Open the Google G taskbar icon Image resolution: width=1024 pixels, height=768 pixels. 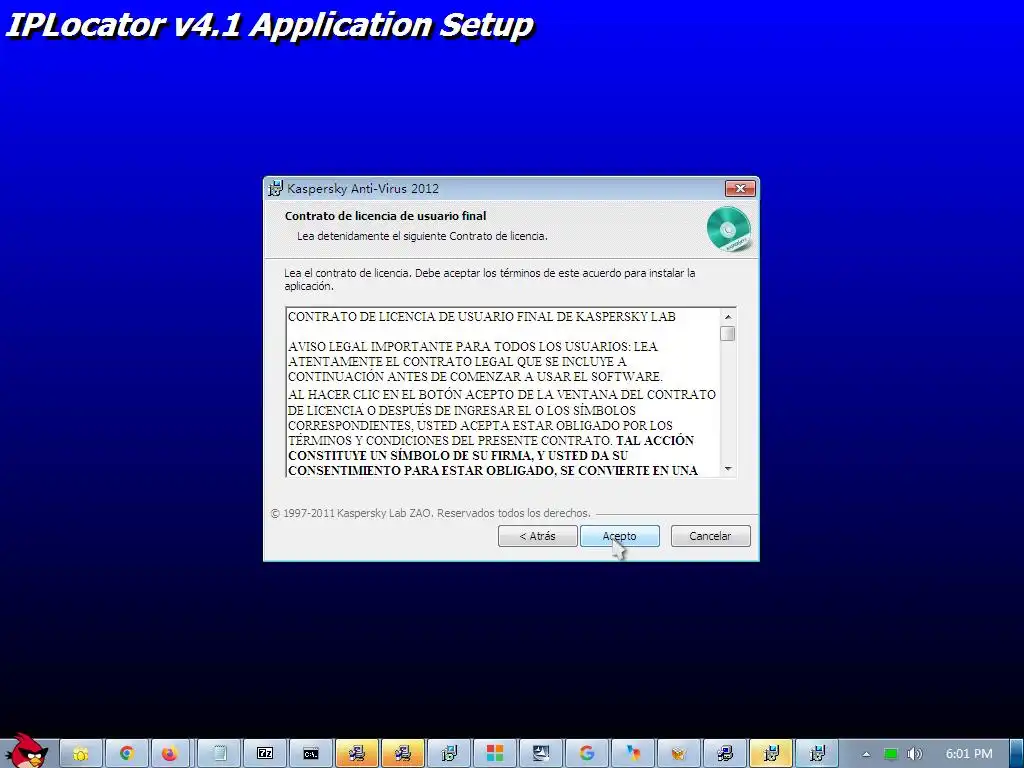coord(586,754)
